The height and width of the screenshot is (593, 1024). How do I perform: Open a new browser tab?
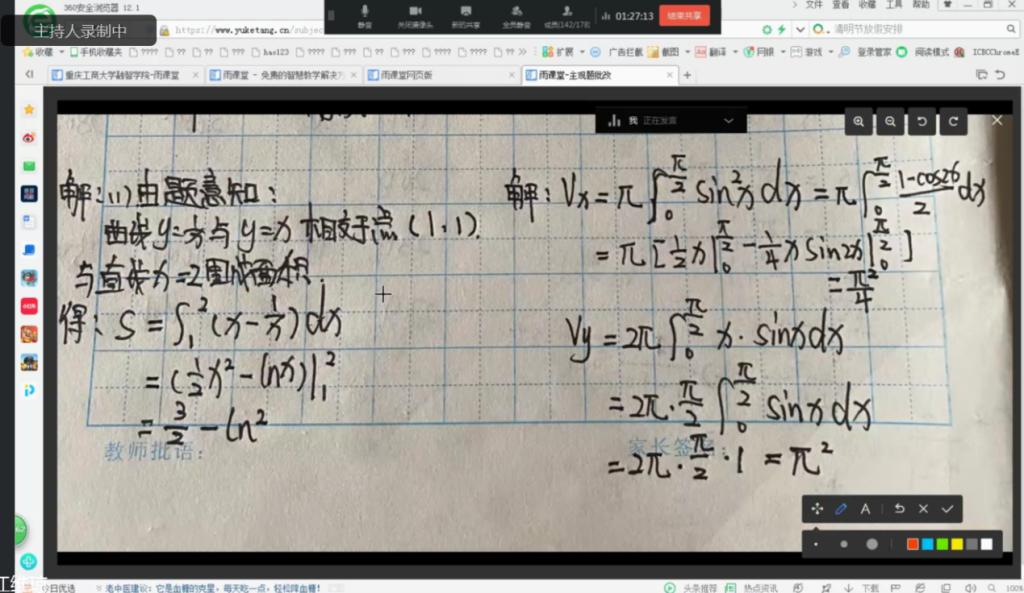[688, 75]
